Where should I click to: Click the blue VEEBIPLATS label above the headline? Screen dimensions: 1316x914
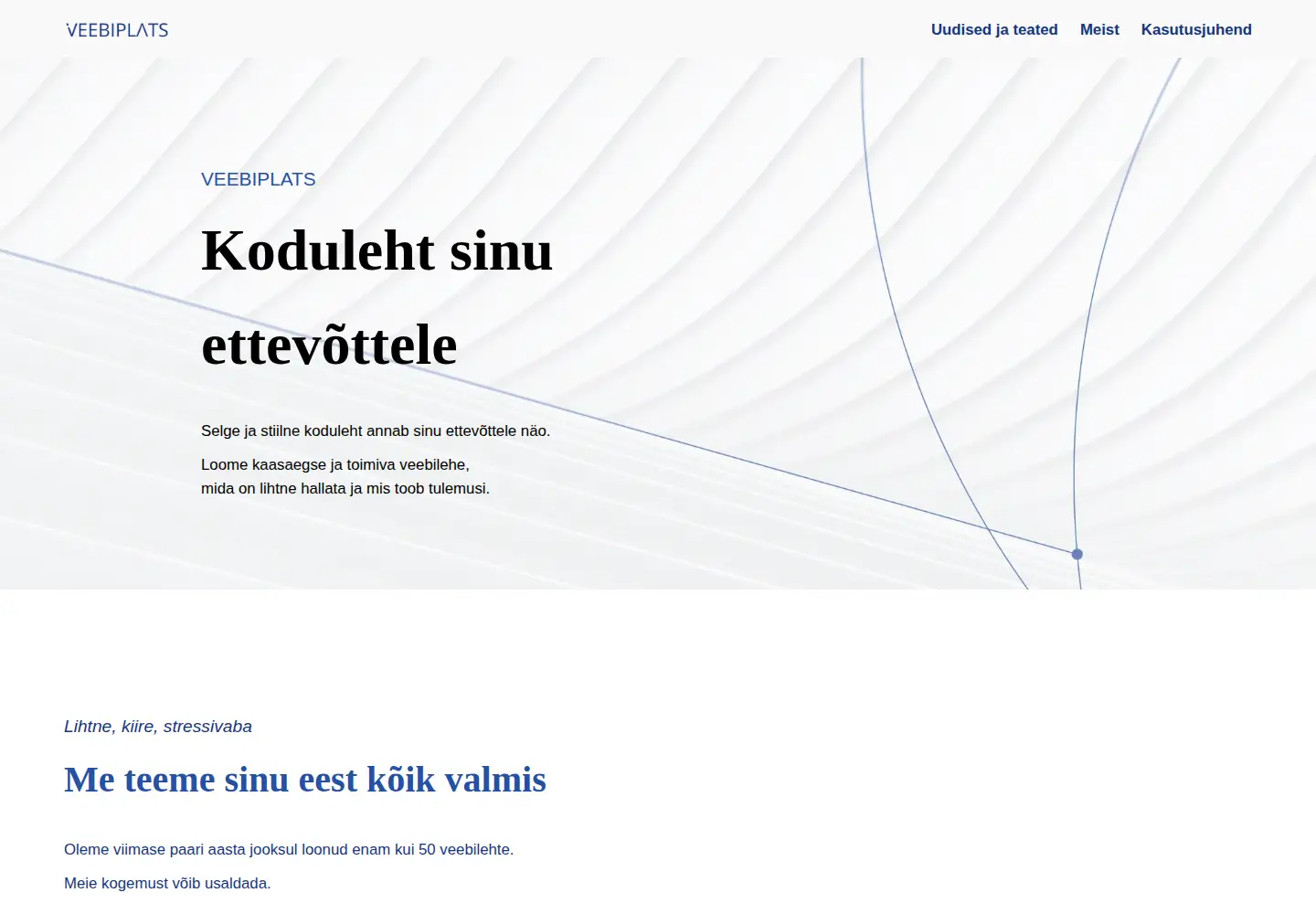pyautogui.click(x=259, y=179)
